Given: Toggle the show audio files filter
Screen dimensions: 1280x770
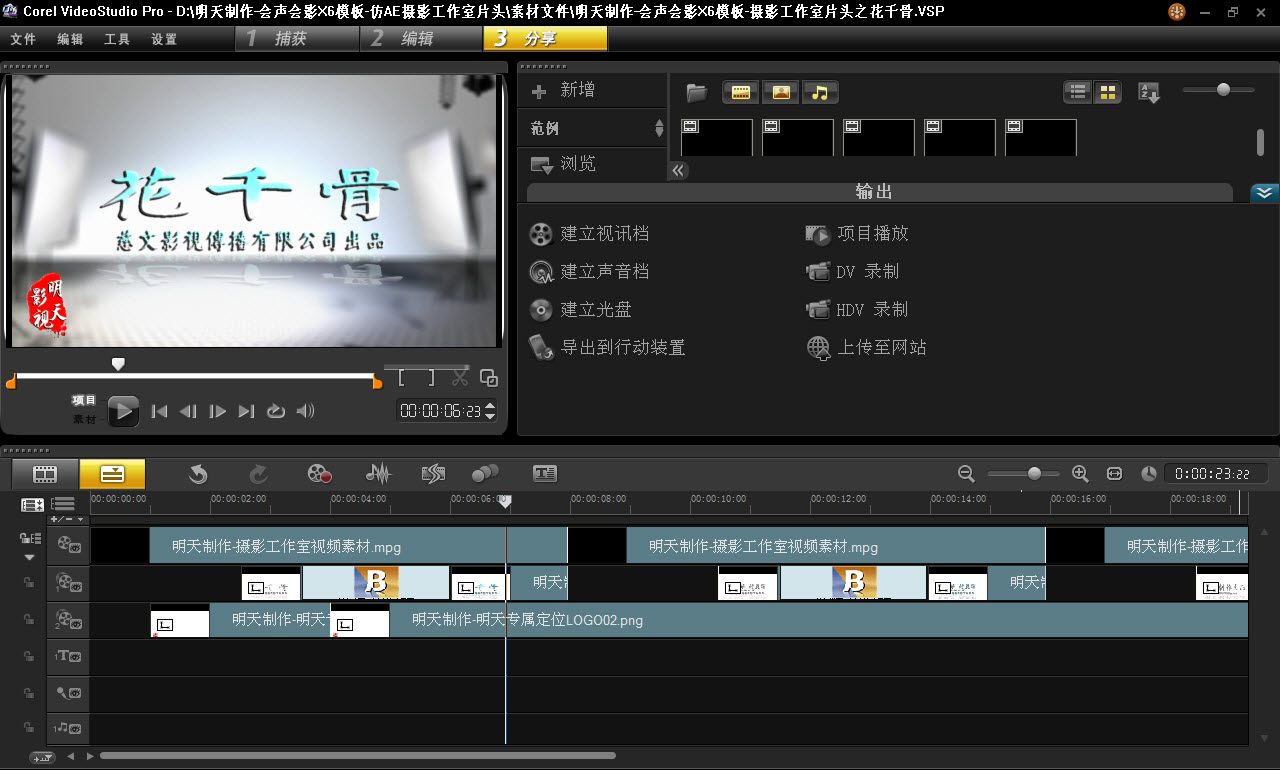Looking at the screenshot, I should 820,93.
